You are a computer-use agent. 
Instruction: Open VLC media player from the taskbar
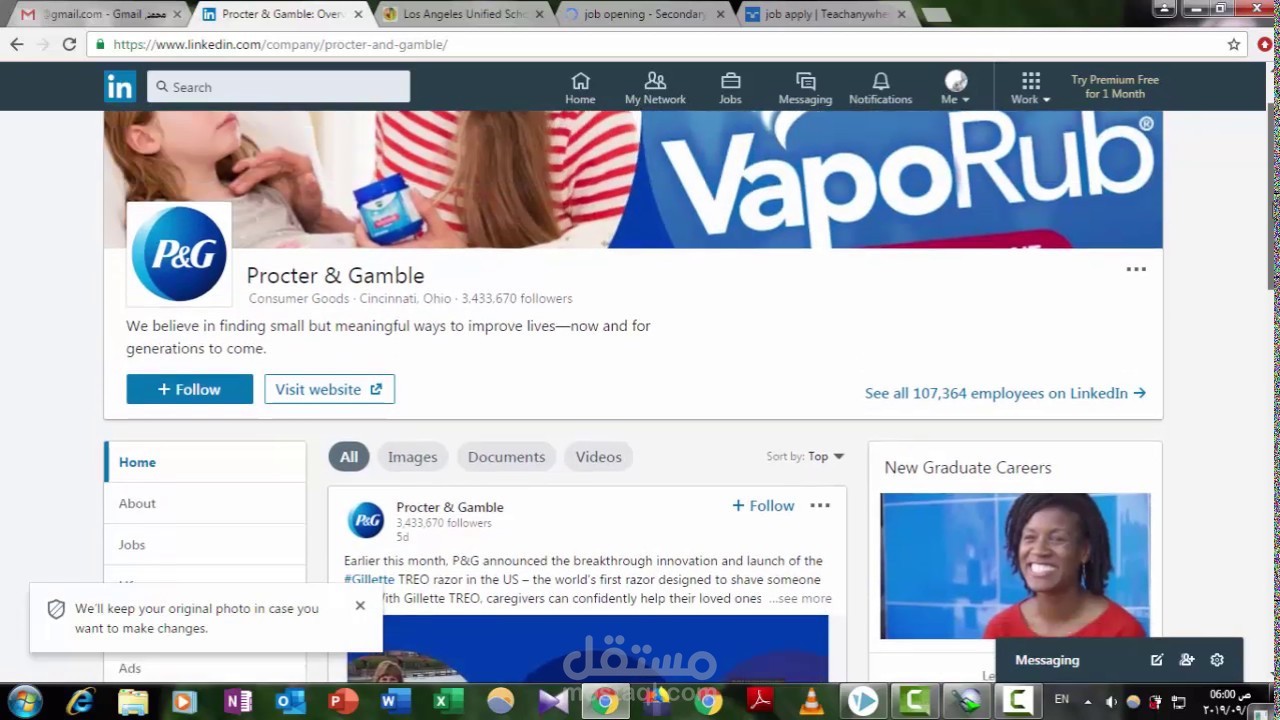point(811,701)
